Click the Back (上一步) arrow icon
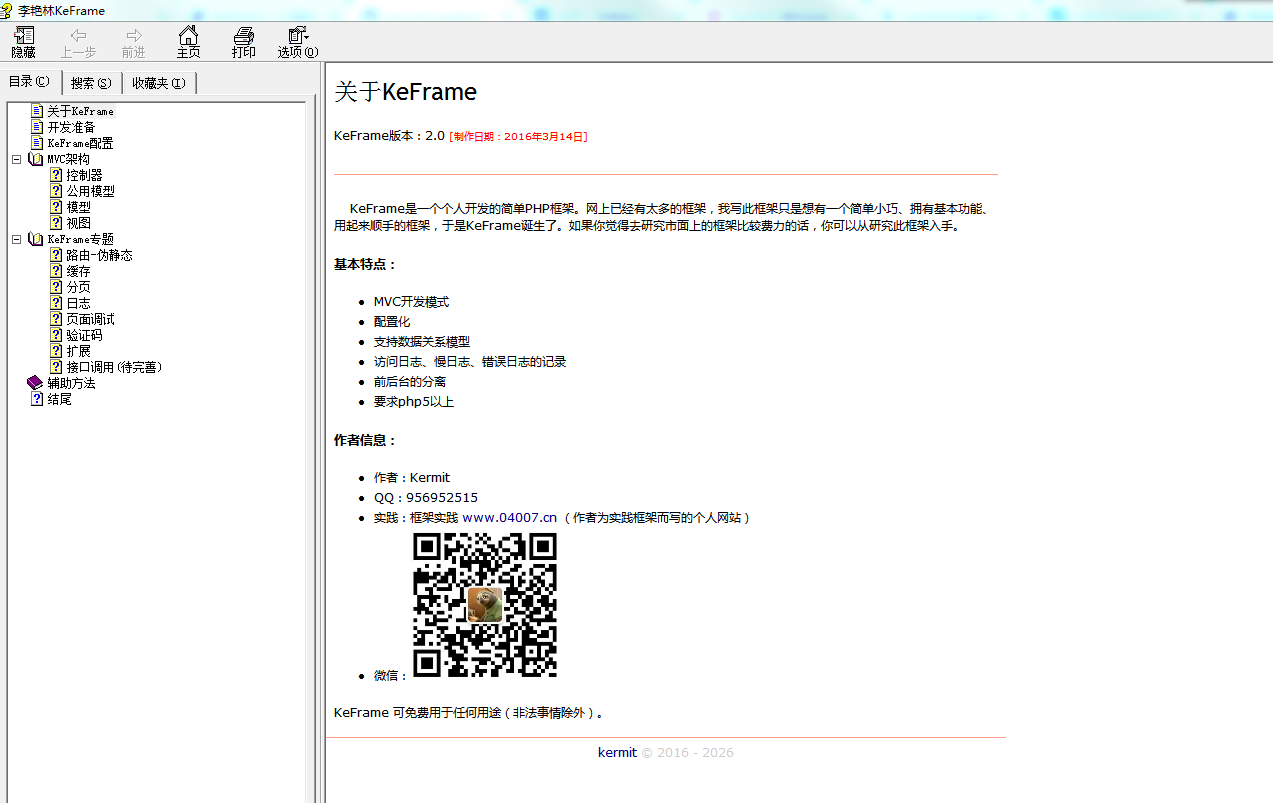The image size is (1273, 803). tap(78, 36)
